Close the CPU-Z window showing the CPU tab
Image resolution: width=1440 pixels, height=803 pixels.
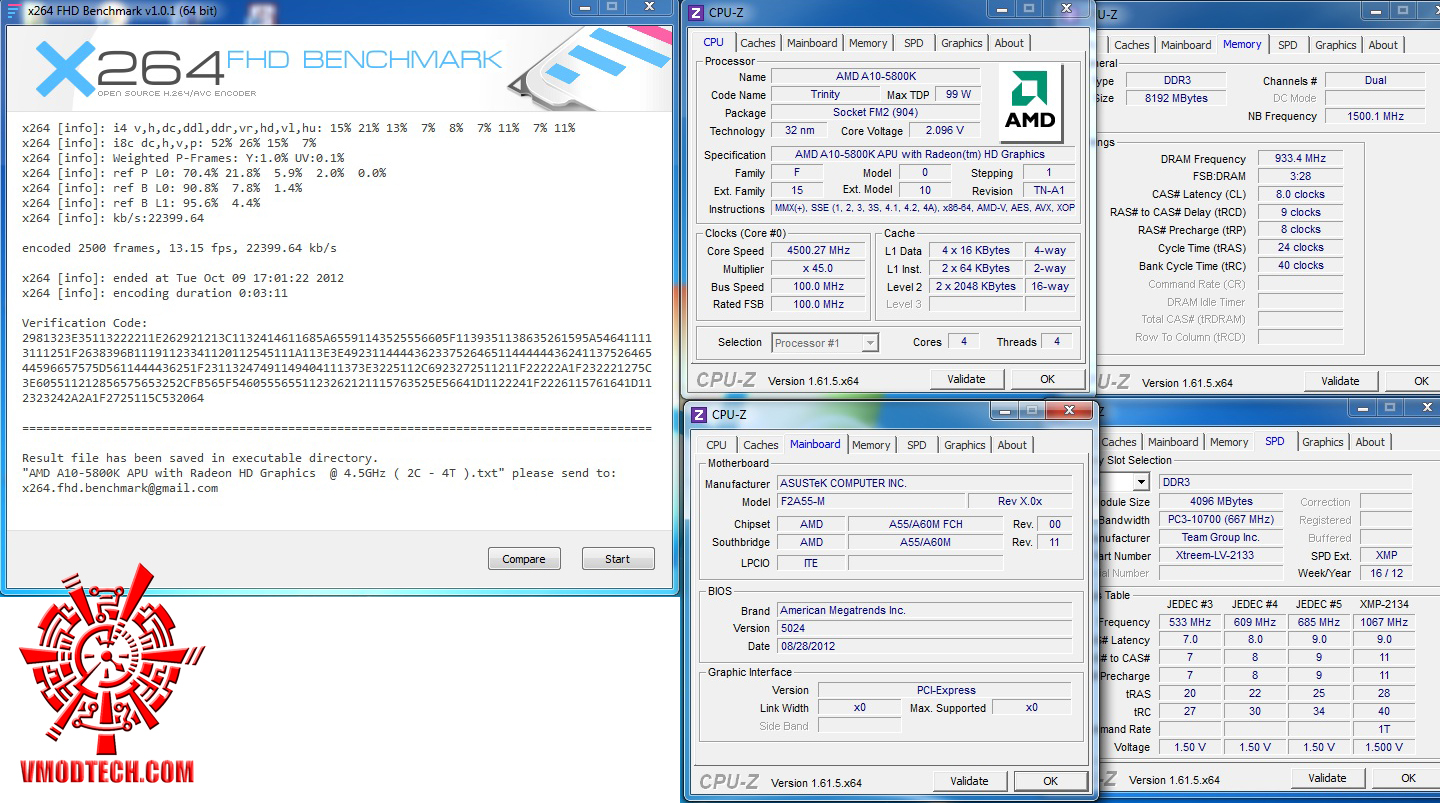pyautogui.click(x=1066, y=10)
